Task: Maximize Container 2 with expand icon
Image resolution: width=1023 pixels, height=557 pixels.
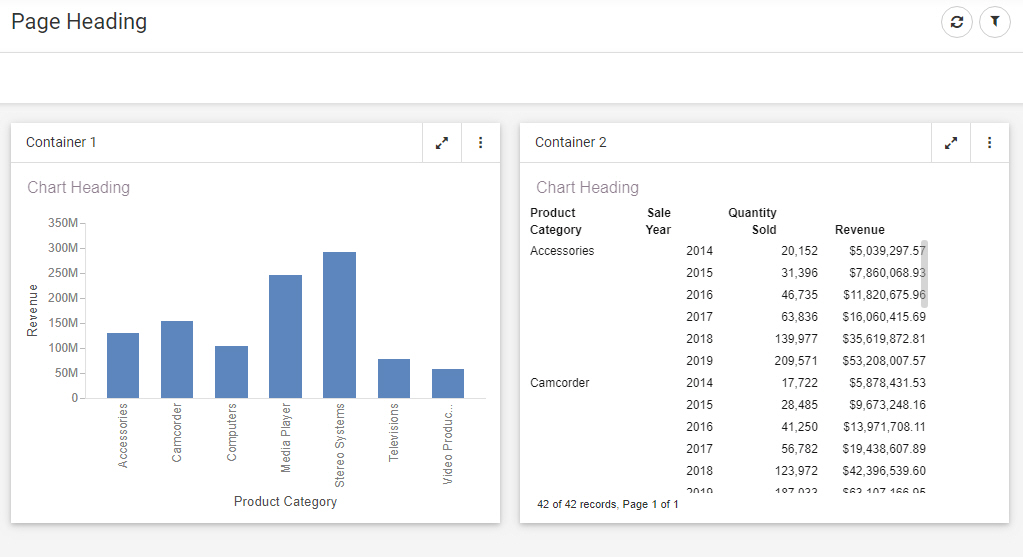Action: tap(951, 143)
